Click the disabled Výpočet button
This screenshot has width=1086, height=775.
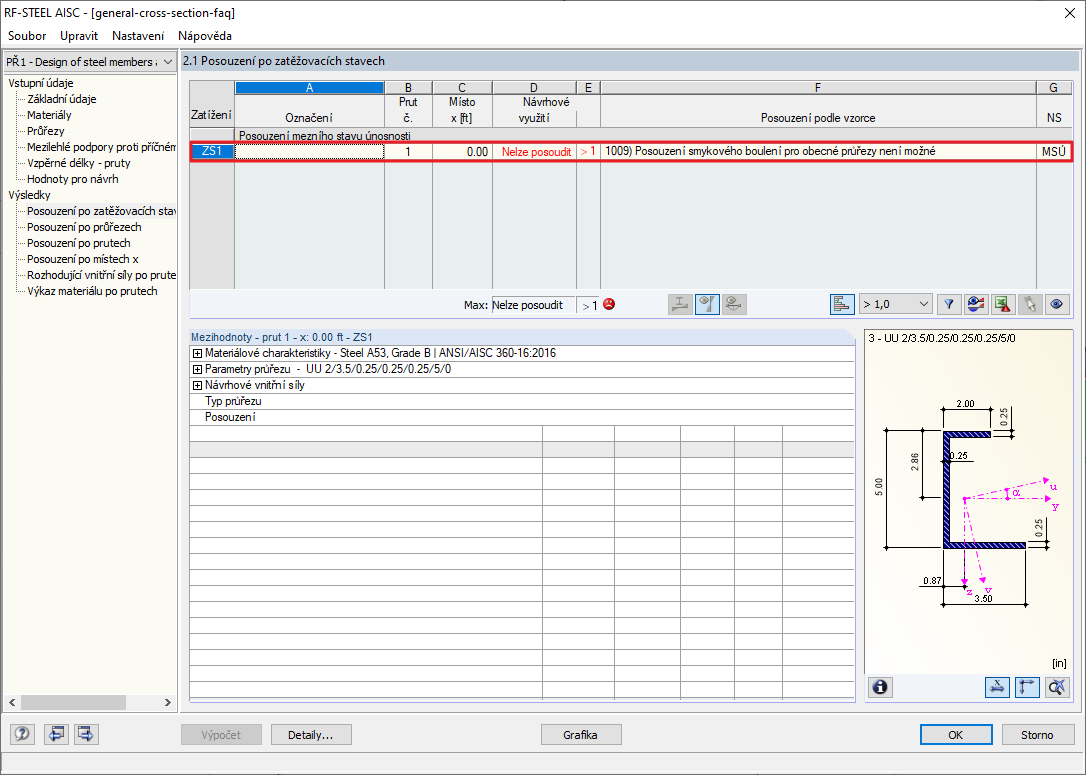[222, 735]
